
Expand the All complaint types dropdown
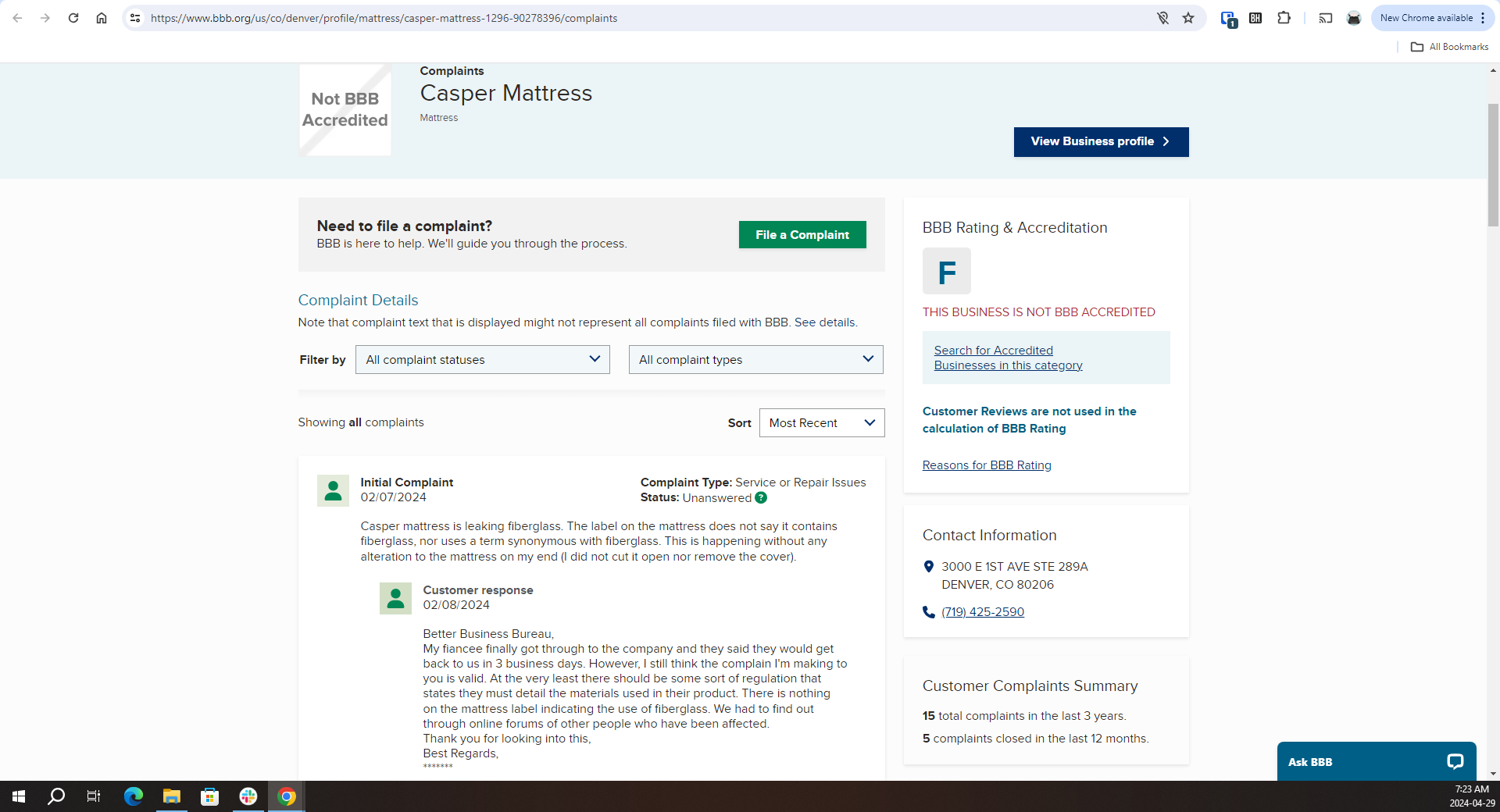[756, 359]
